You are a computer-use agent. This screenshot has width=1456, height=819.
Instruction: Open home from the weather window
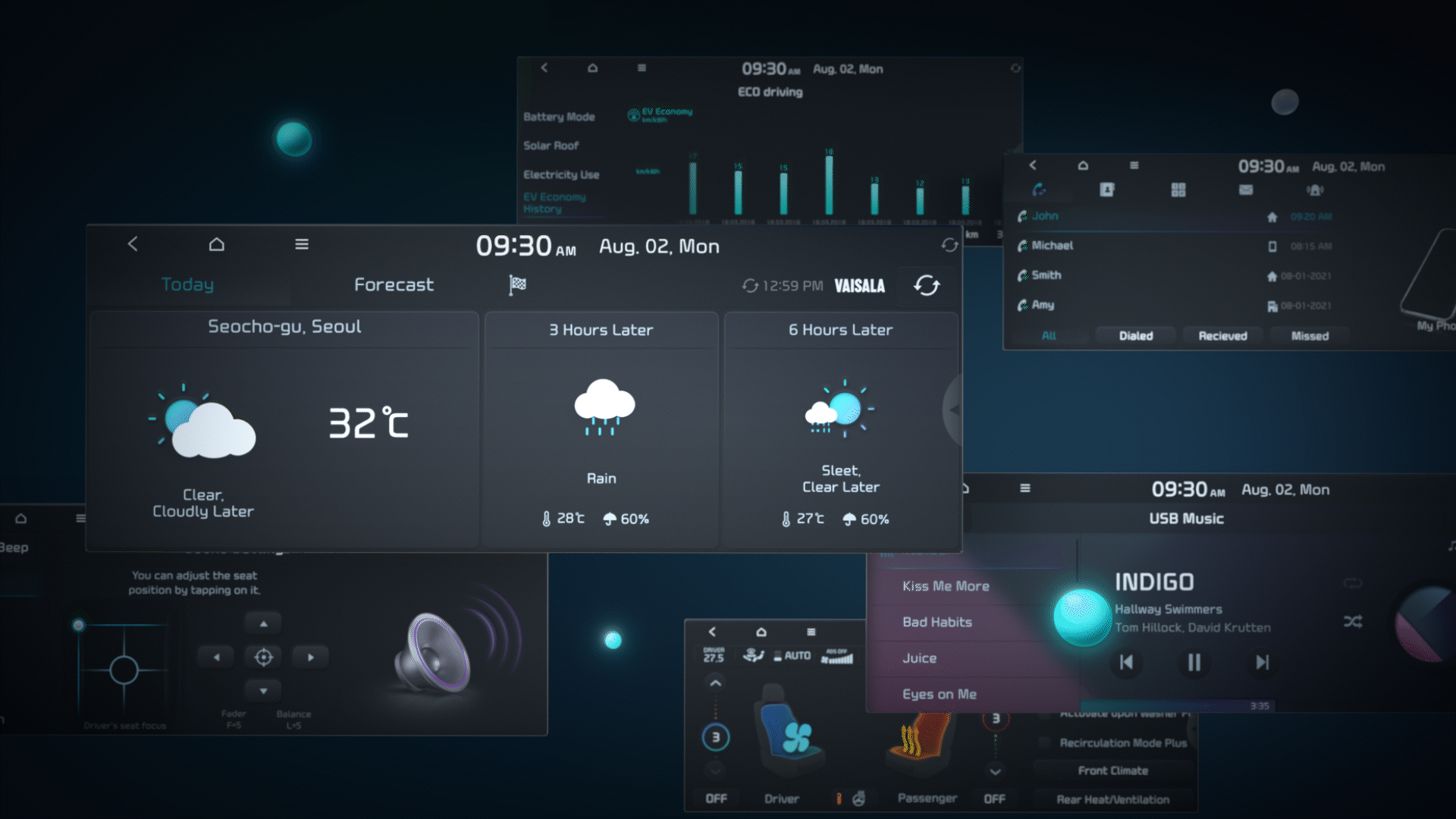tap(217, 244)
